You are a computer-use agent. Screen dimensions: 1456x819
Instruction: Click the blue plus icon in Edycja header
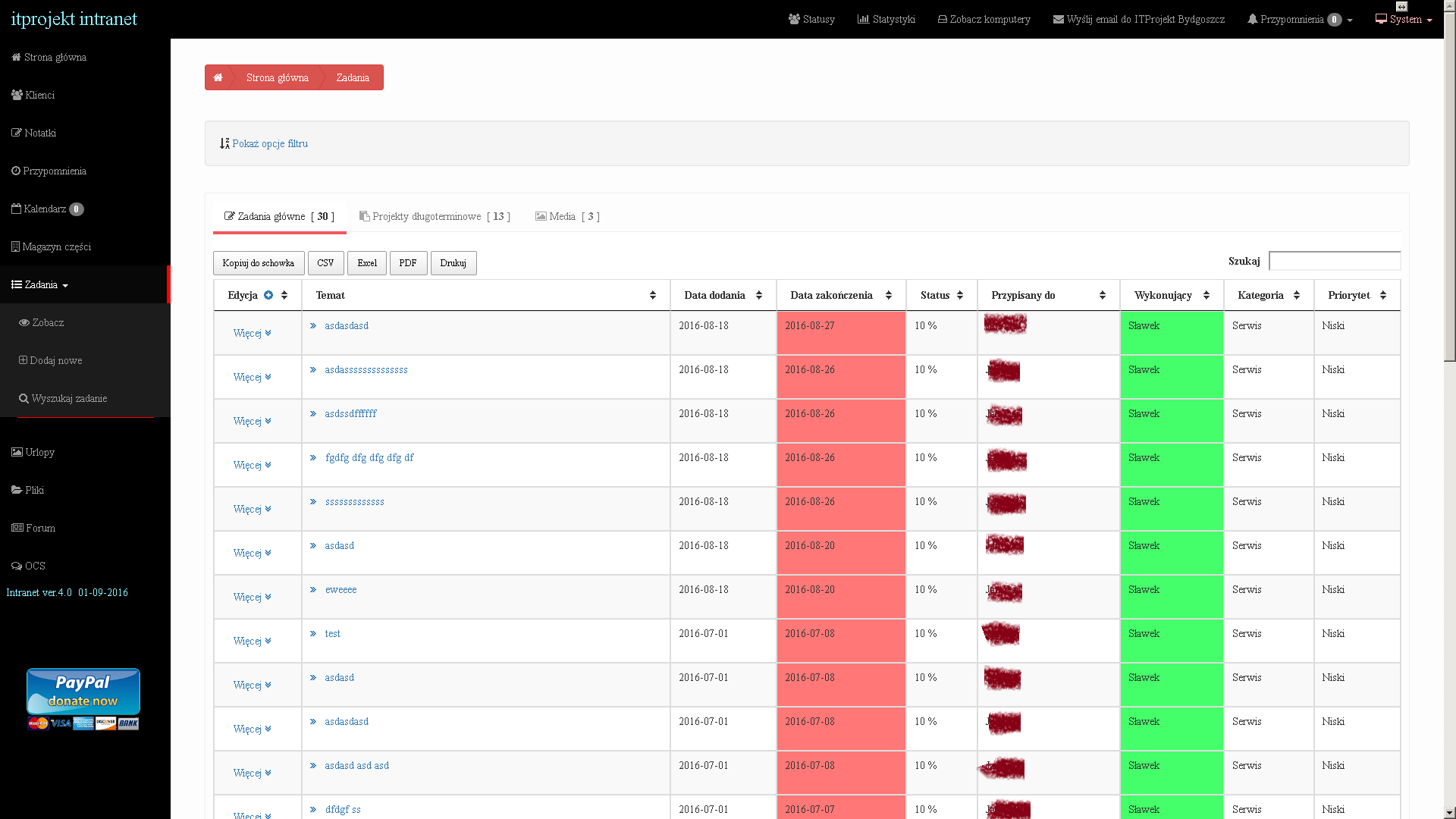click(x=268, y=295)
